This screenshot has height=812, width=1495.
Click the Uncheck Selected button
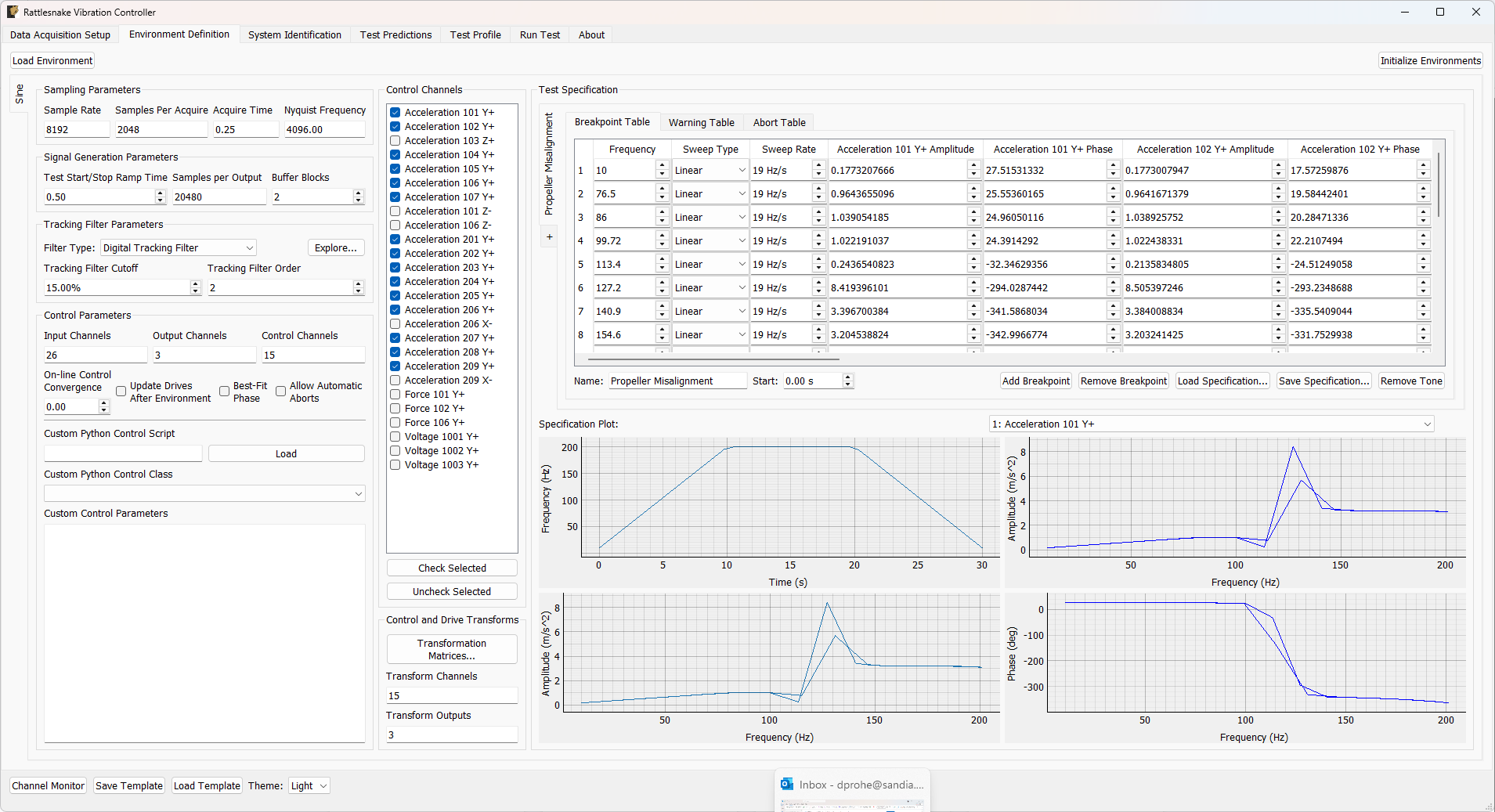point(452,592)
